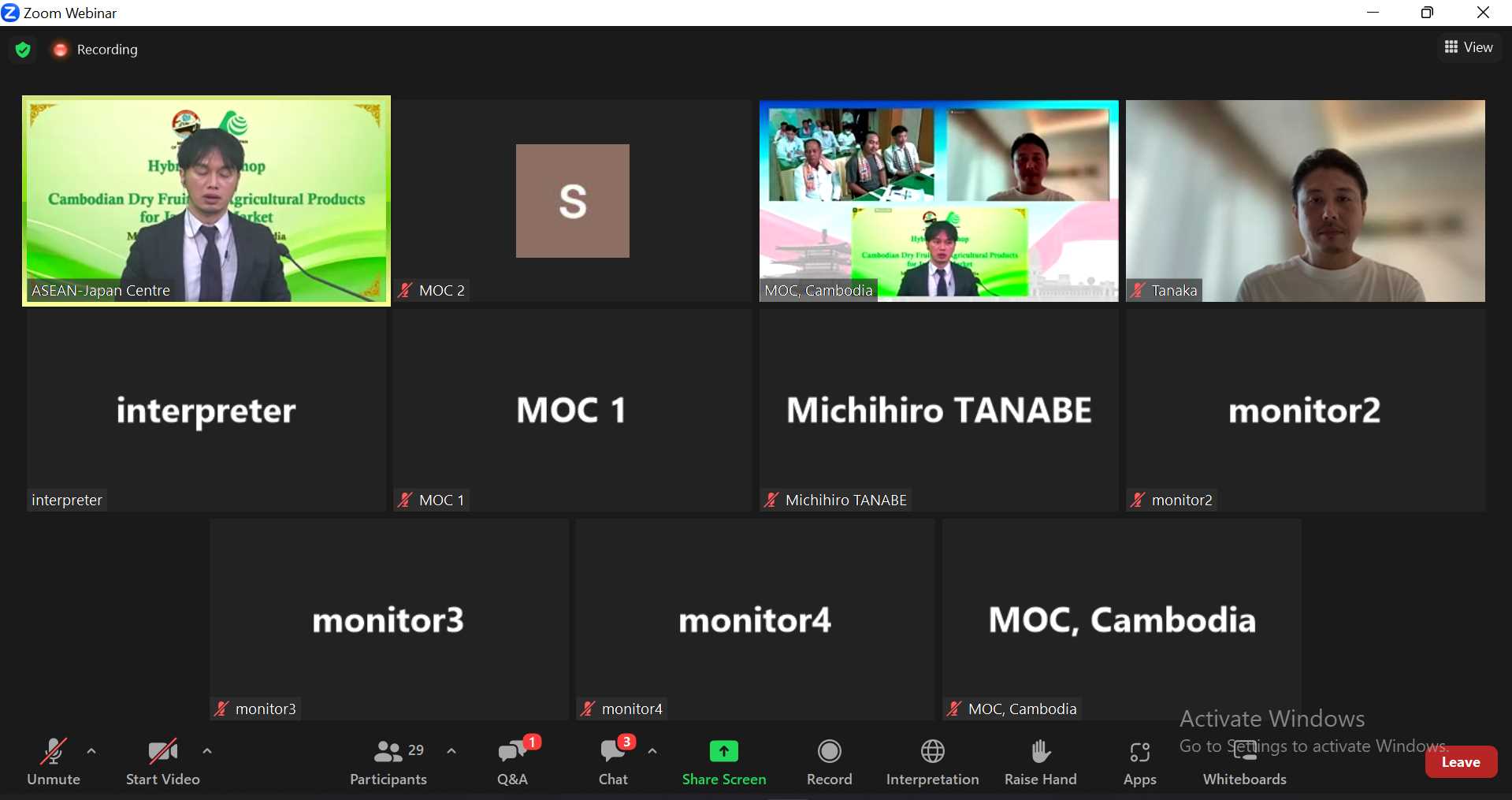
Task: Open the Participants panel
Action: tap(388, 761)
